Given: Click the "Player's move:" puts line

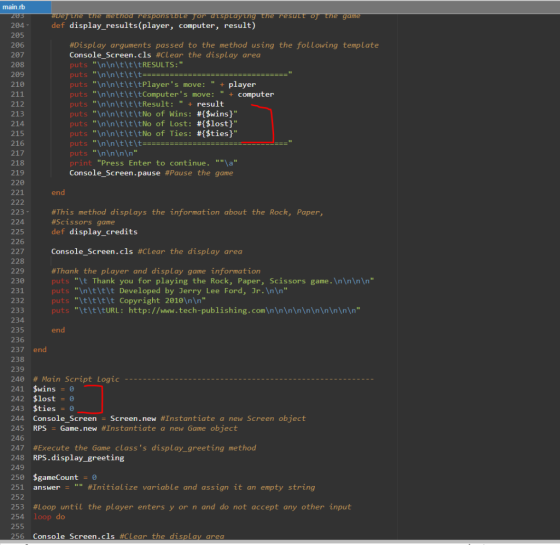Looking at the screenshot, I should pos(162,85).
